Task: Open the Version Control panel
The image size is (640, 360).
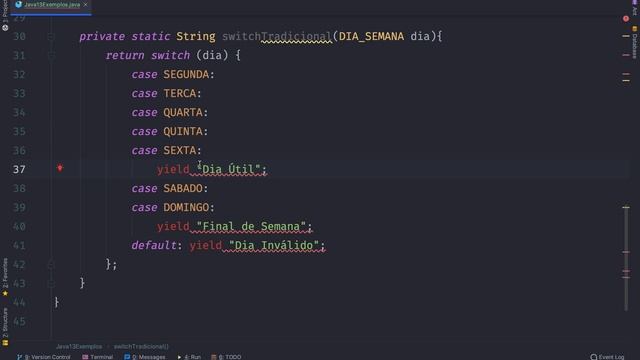Action: (x=44, y=357)
